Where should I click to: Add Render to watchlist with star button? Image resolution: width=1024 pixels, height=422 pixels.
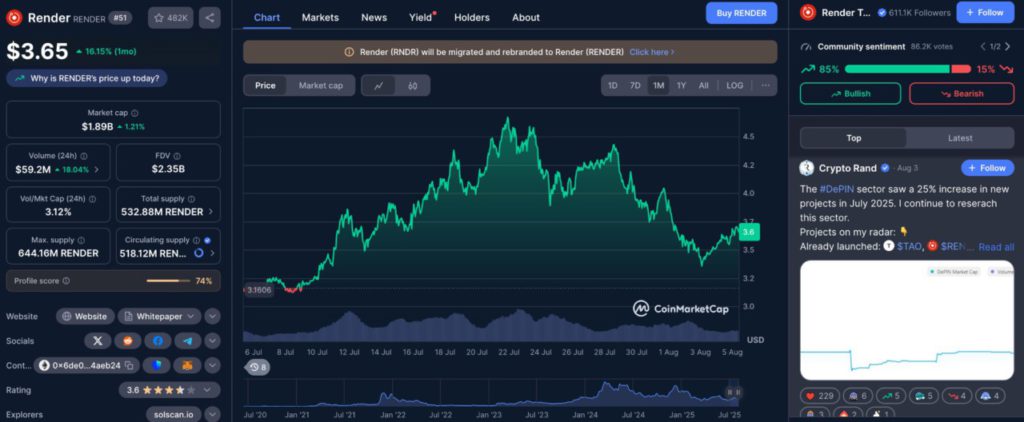pos(171,17)
